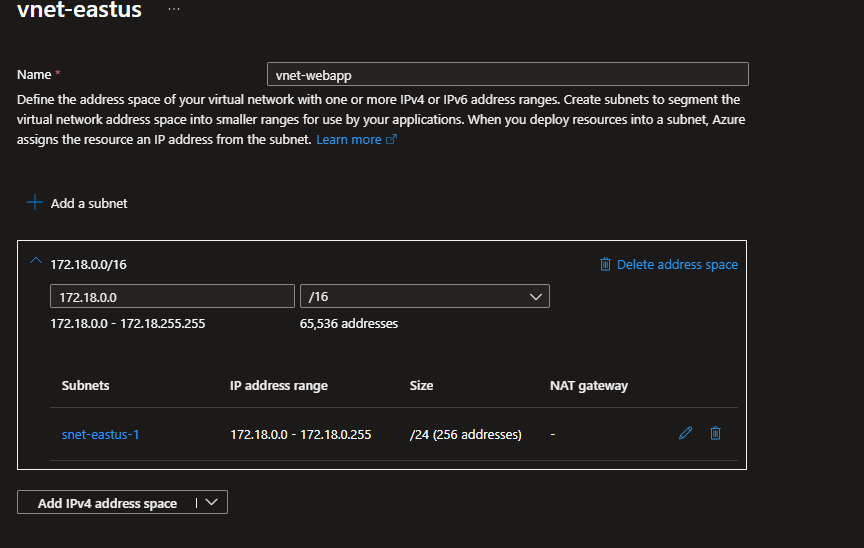
Task: Expand the Add IPv4 address space dropdown arrow
Action: [211, 503]
